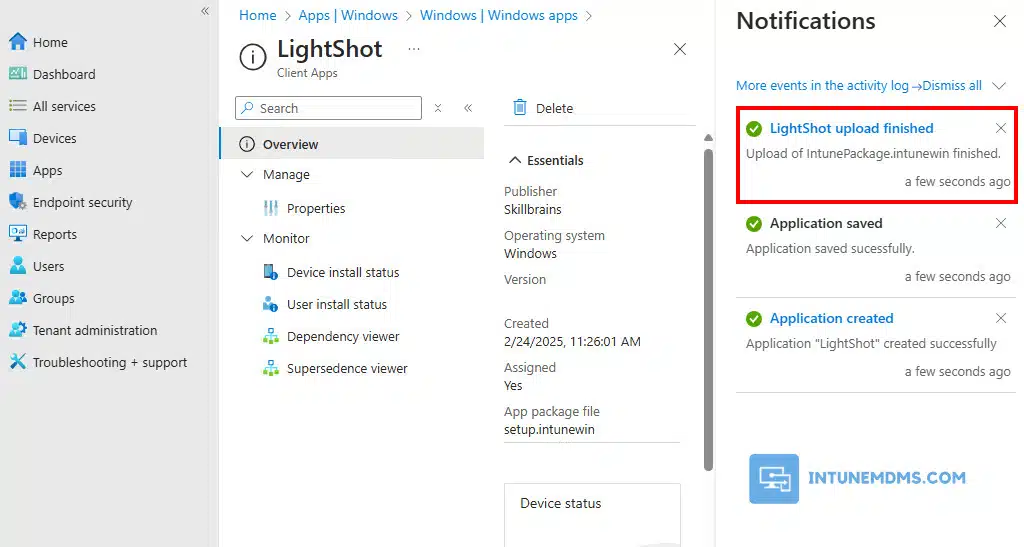This screenshot has height=547, width=1024.
Task: Collapse the Manage menu group
Action: click(x=248, y=174)
